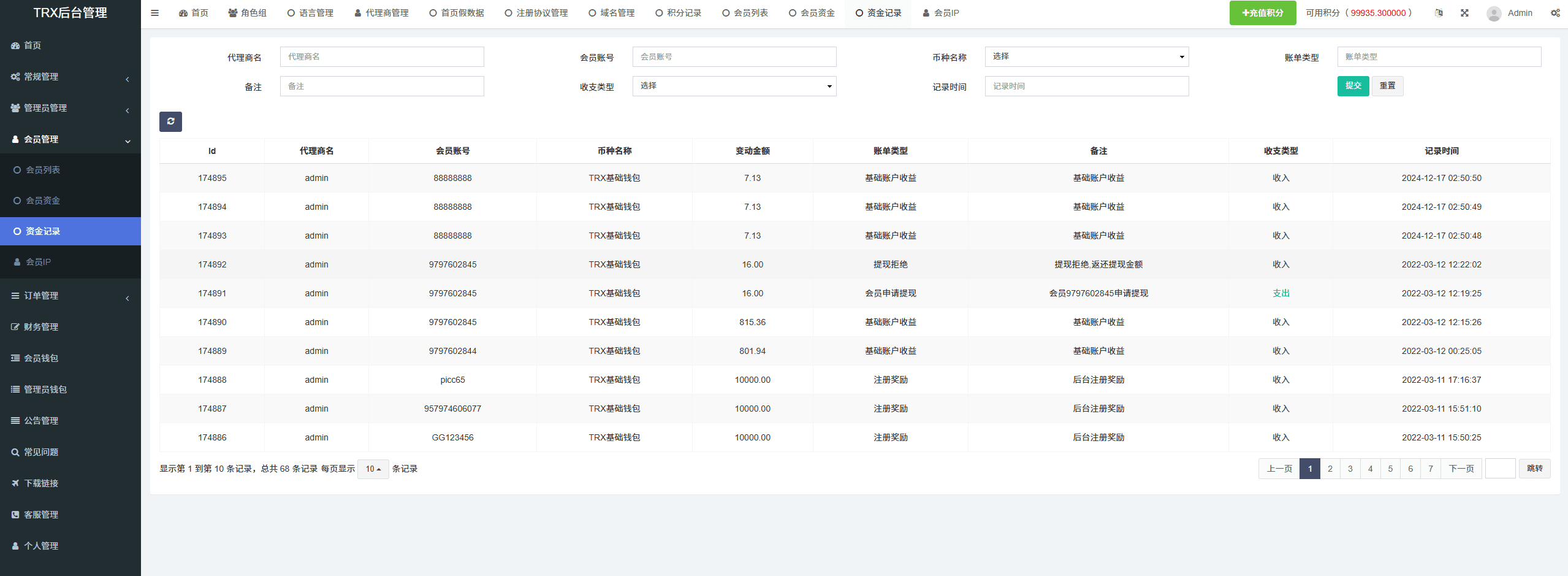Switch to the 域名管理 tab
Viewport: 1568px width, 576px height.
(612, 13)
